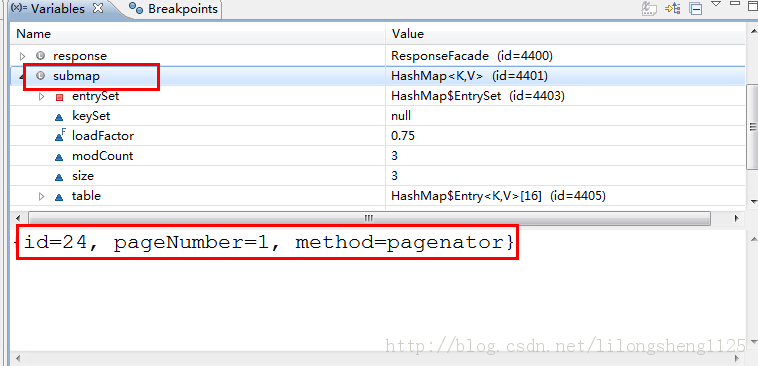Screen dimensions: 758x366
Task: Click value ResponseFacade (id=4400)
Action: 472,56
